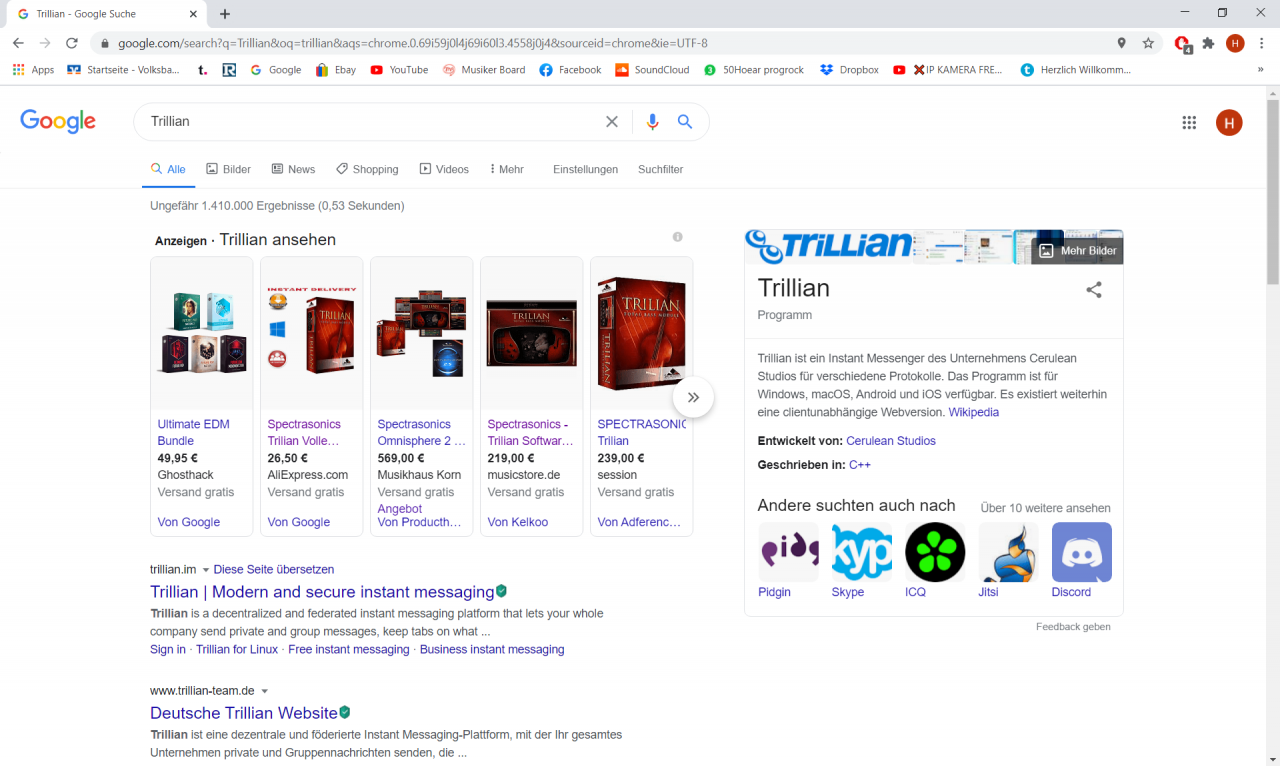Open the Chrome three-dot menu

[x=1262, y=43]
